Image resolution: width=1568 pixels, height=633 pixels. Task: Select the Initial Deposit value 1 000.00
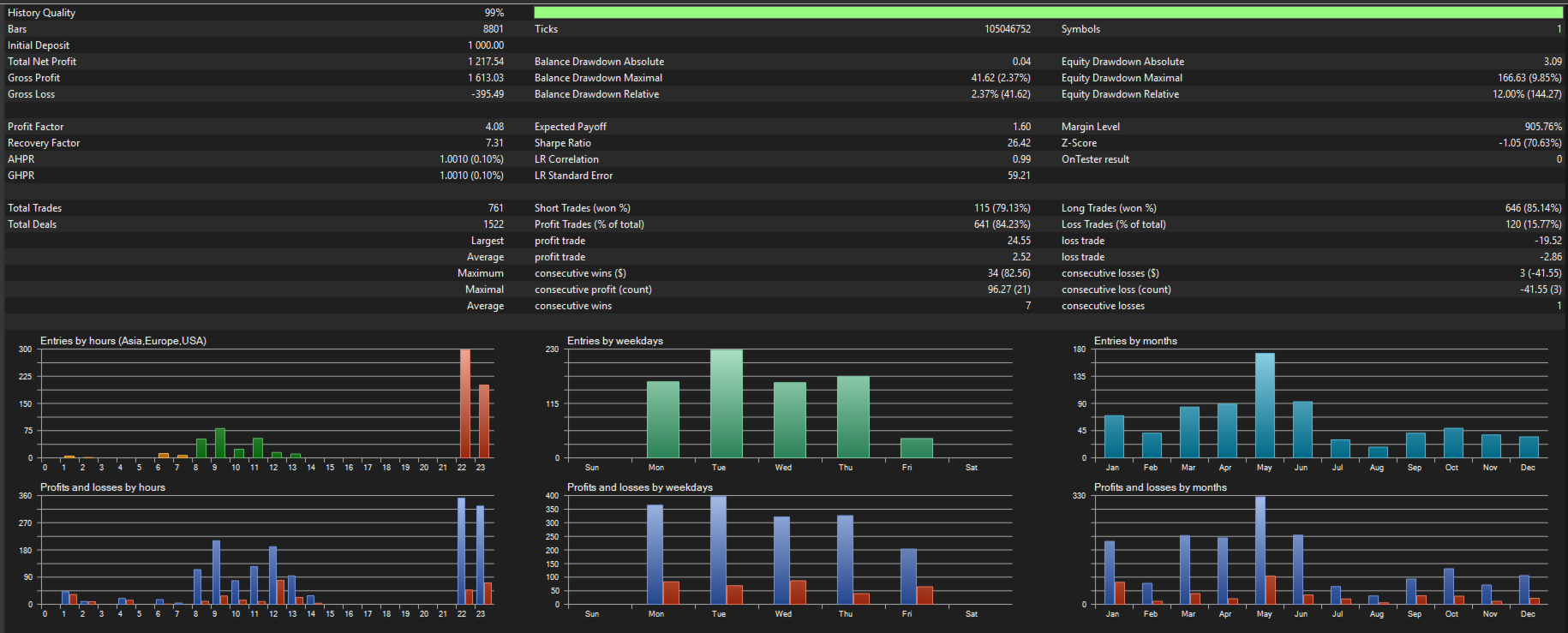[486, 45]
